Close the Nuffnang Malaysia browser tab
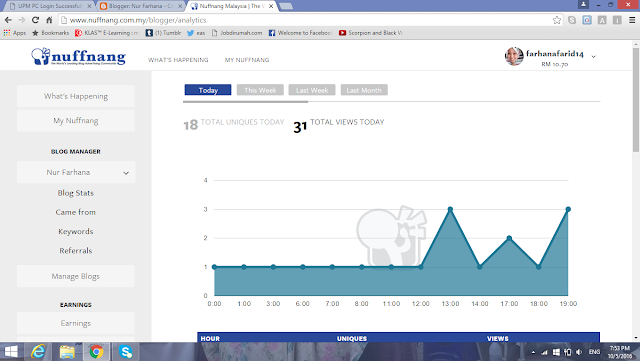This screenshot has width=640, height=361. pos(271,6)
